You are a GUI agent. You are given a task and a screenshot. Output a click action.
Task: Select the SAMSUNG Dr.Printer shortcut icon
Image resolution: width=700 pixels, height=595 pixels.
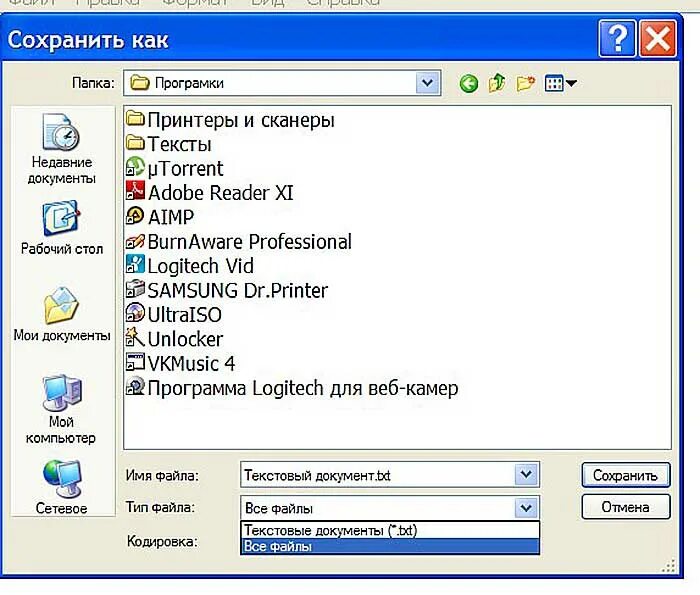coord(135,288)
